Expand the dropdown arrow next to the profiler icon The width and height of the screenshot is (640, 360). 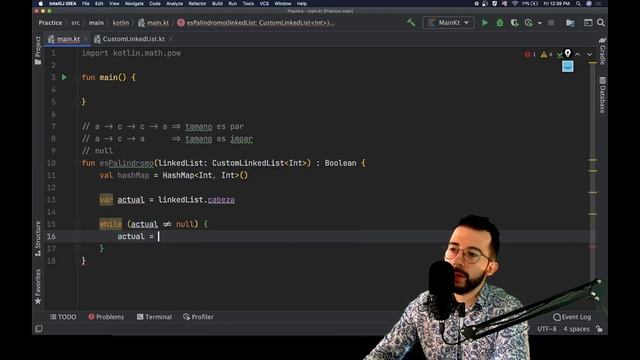tap(540, 23)
